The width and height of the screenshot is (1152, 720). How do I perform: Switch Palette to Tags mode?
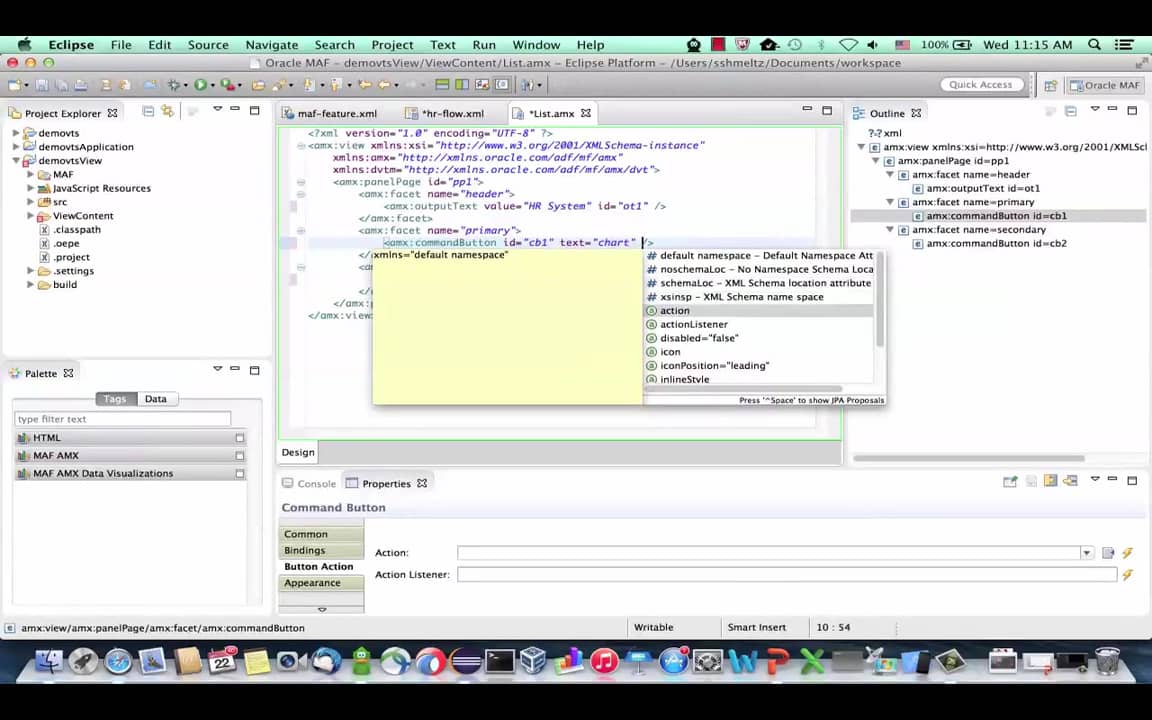(x=115, y=399)
